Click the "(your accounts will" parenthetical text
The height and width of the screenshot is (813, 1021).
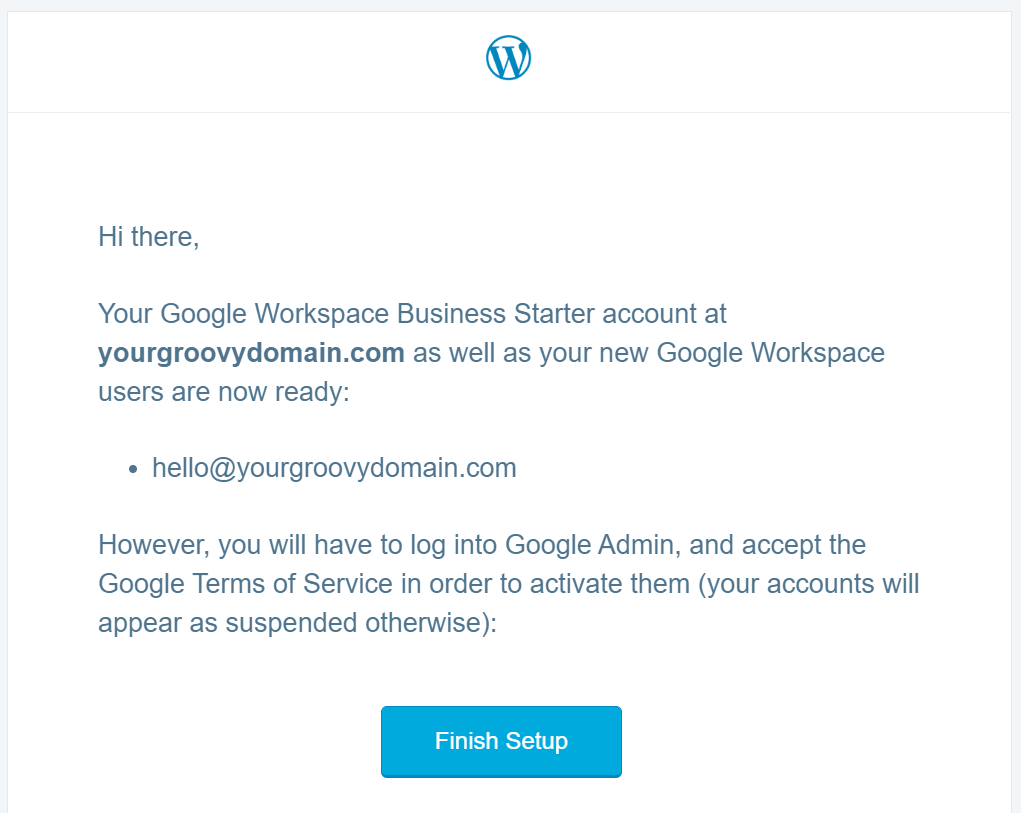811,583
